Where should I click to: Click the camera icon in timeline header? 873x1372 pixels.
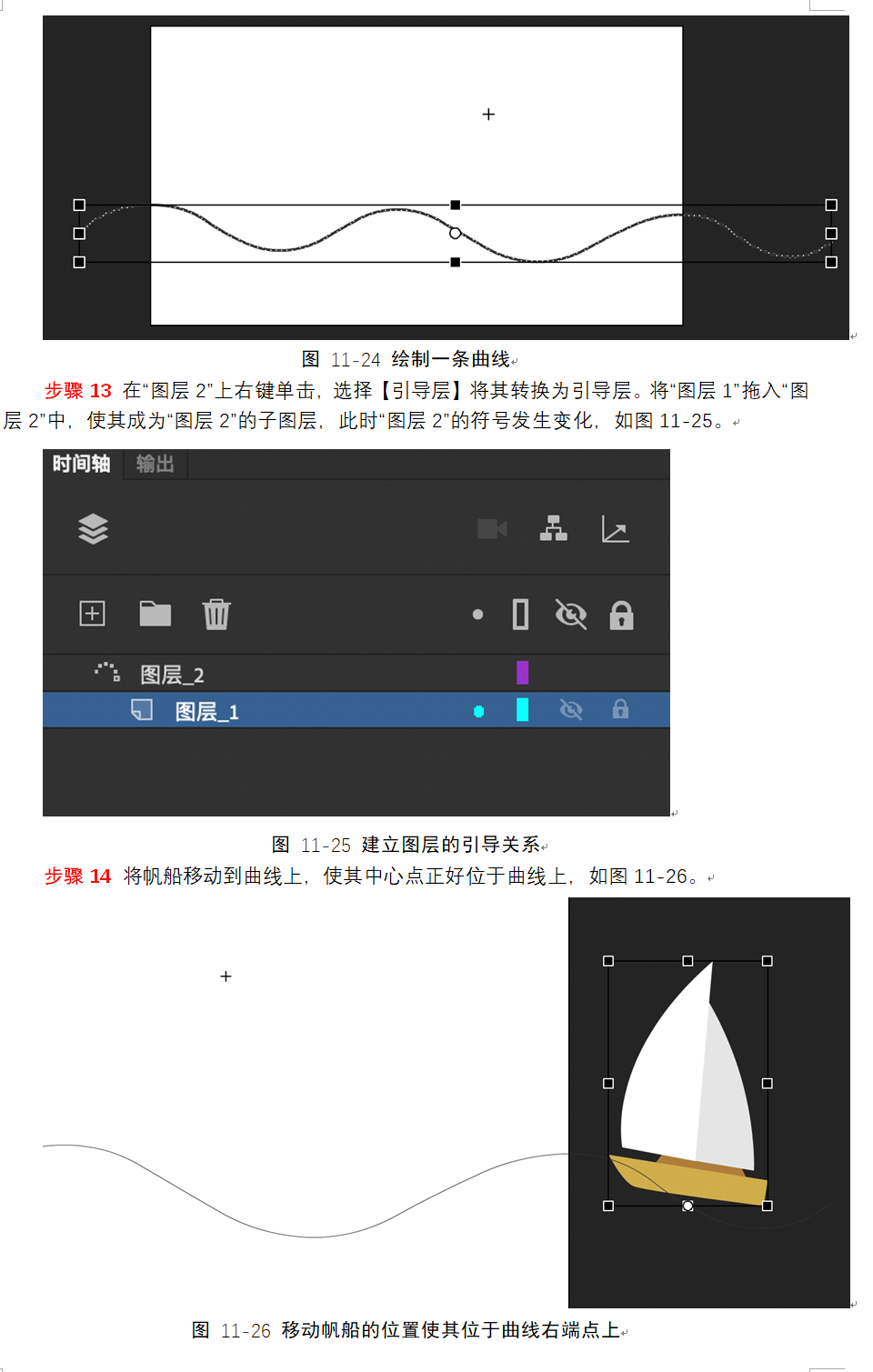[x=492, y=529]
